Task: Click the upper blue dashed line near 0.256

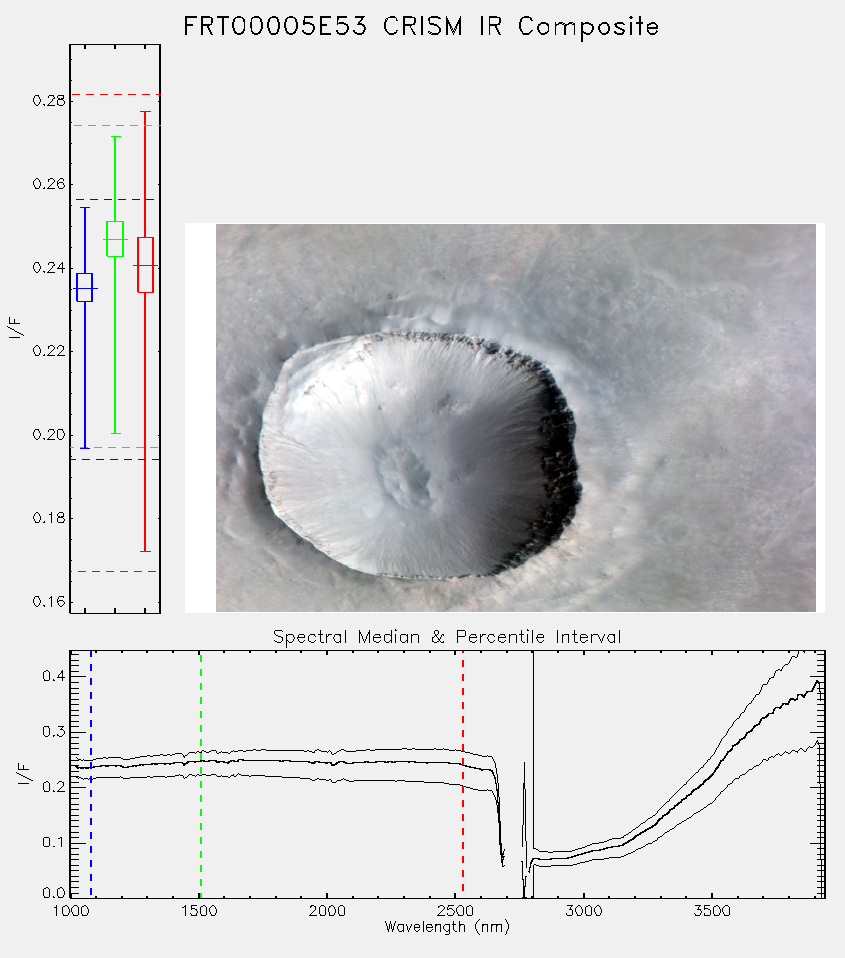Action: coord(115,200)
